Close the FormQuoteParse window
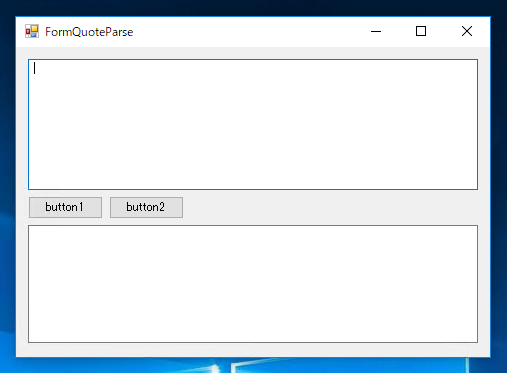 point(467,31)
